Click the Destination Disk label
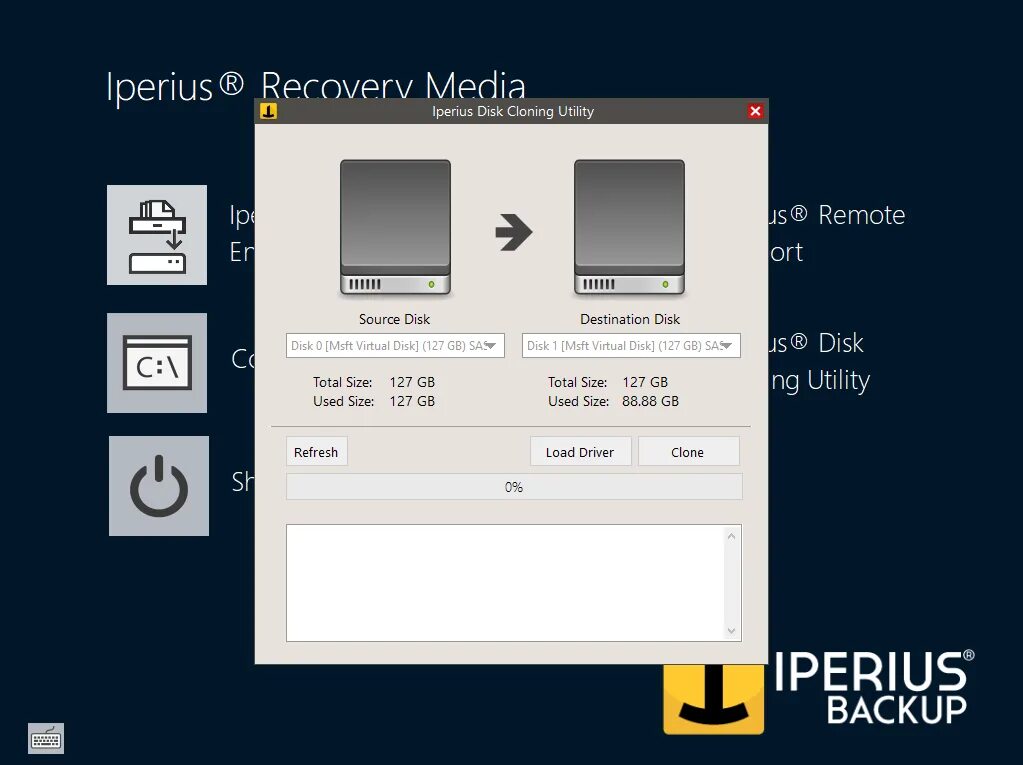Image resolution: width=1023 pixels, height=765 pixels. pos(630,319)
